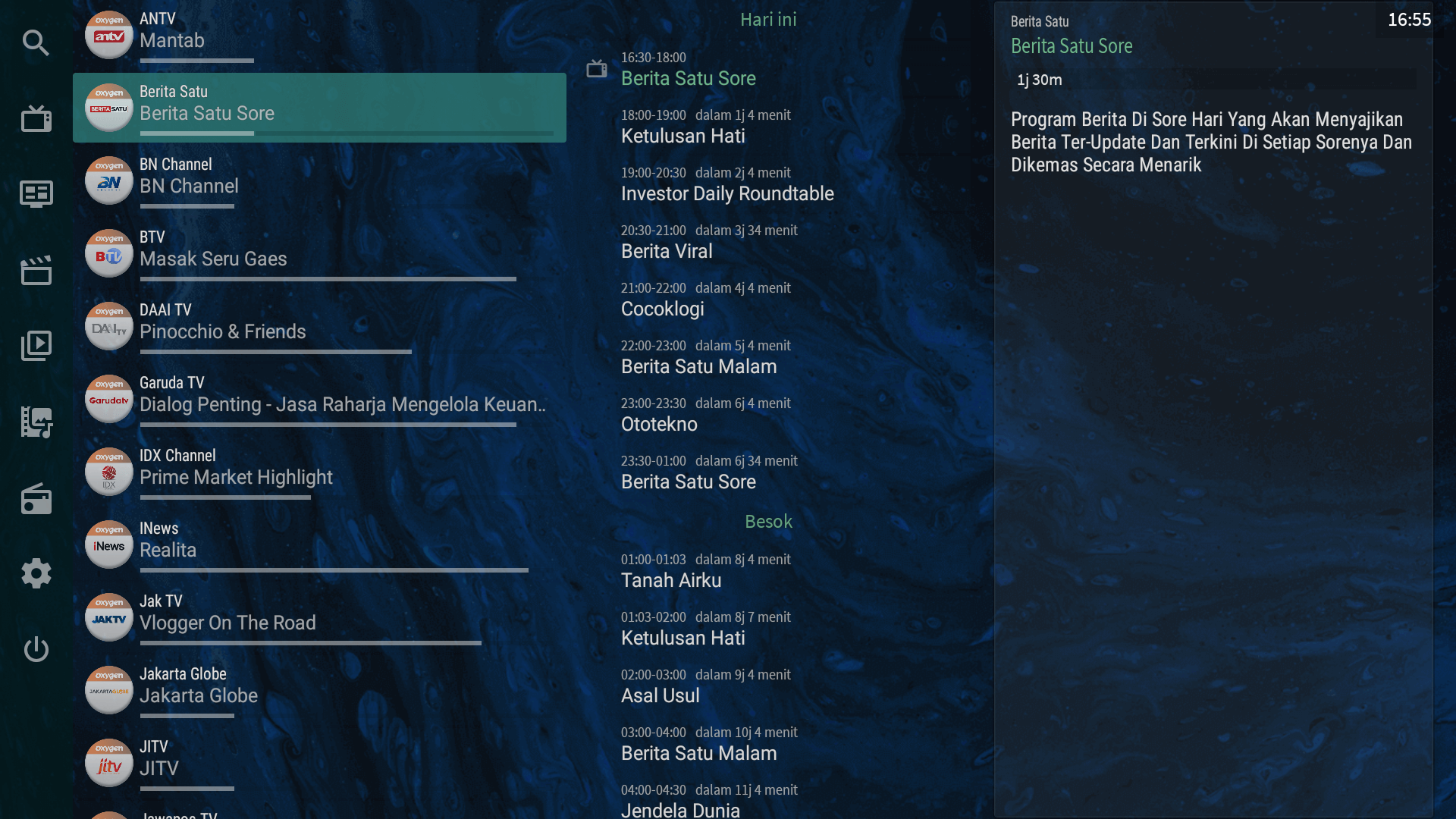Click the now-playing TV icon beside Berita Satu Sore
1456x819 pixels.
point(597,69)
